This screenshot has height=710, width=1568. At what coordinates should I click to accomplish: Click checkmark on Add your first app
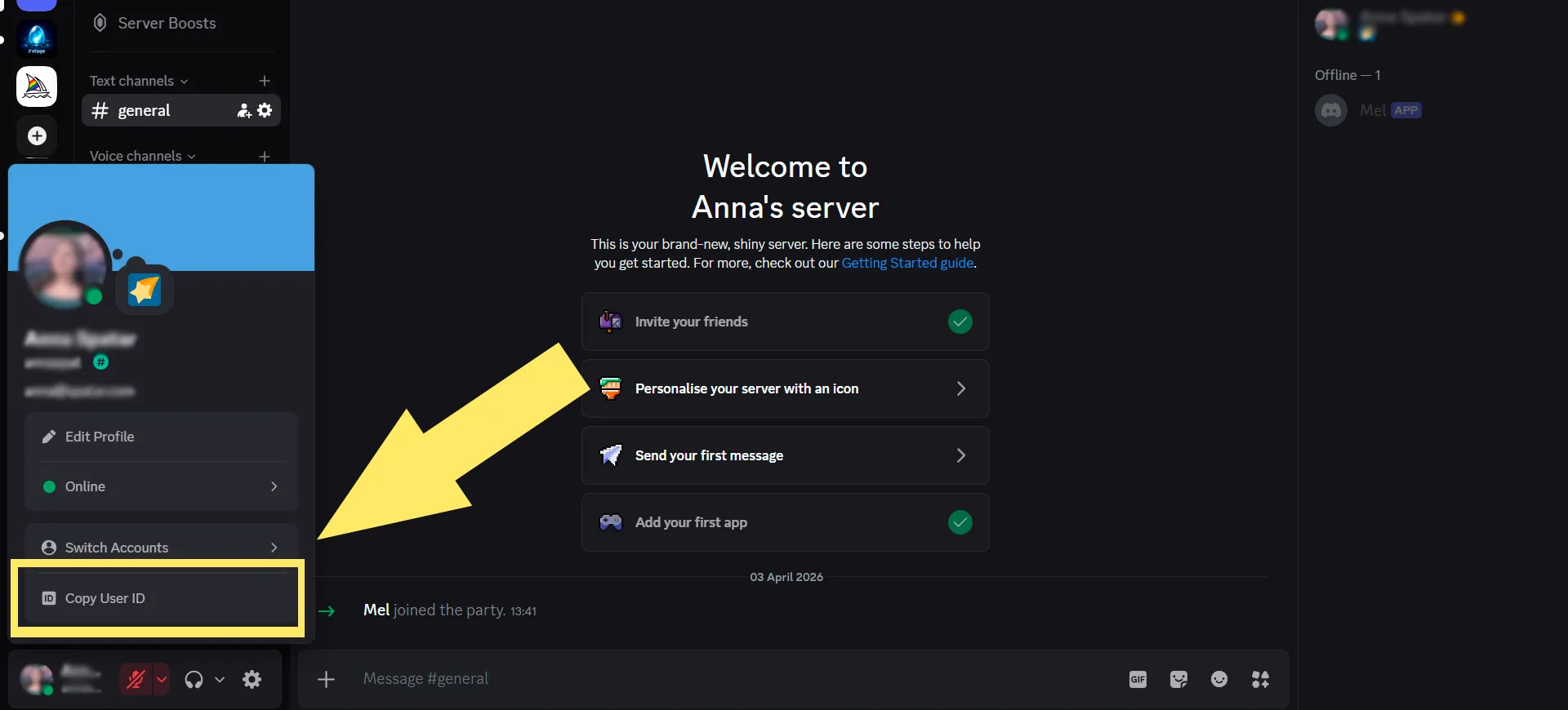(x=960, y=522)
